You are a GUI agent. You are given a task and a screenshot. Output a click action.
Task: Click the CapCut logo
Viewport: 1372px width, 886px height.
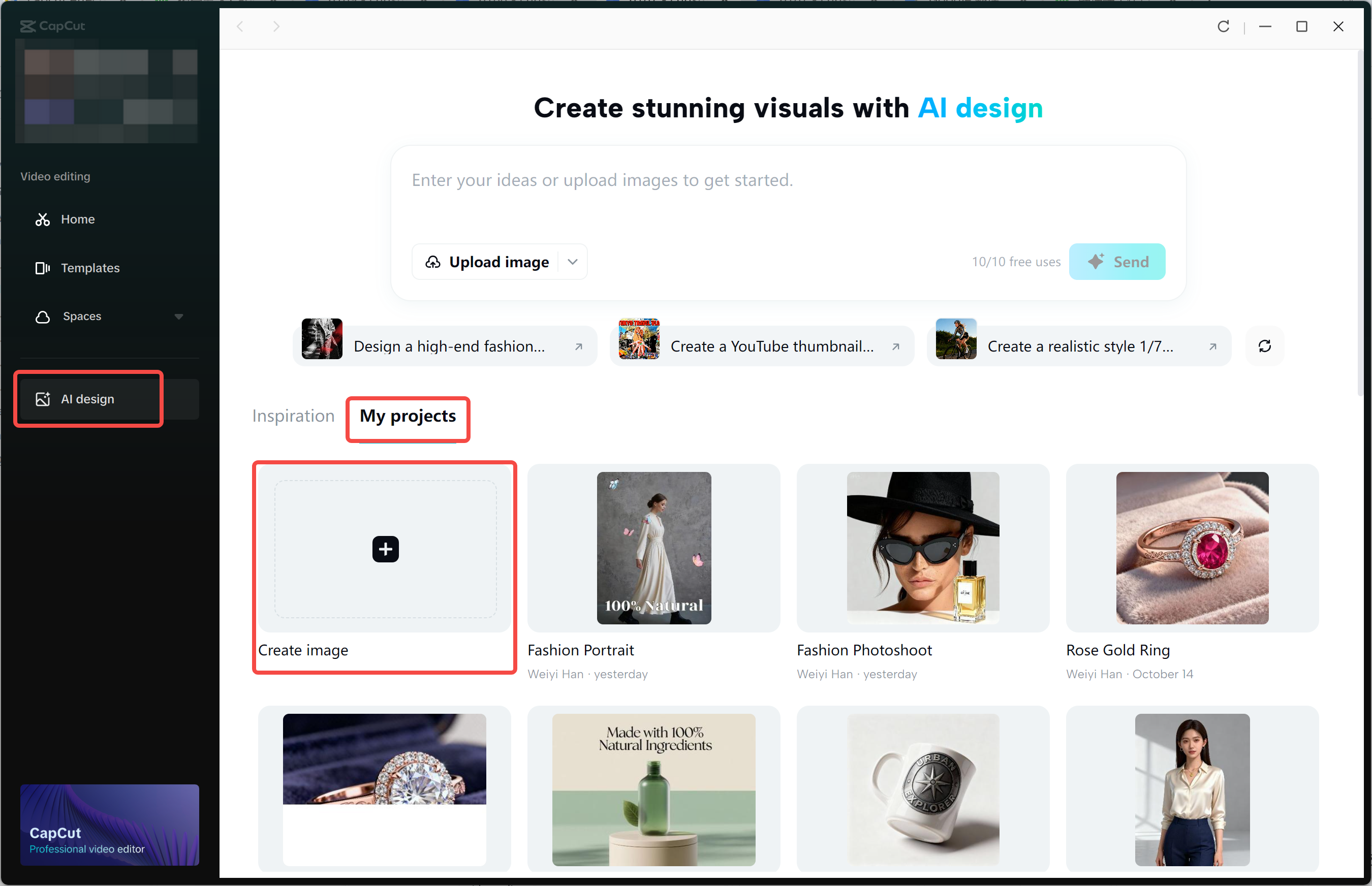pos(52,26)
